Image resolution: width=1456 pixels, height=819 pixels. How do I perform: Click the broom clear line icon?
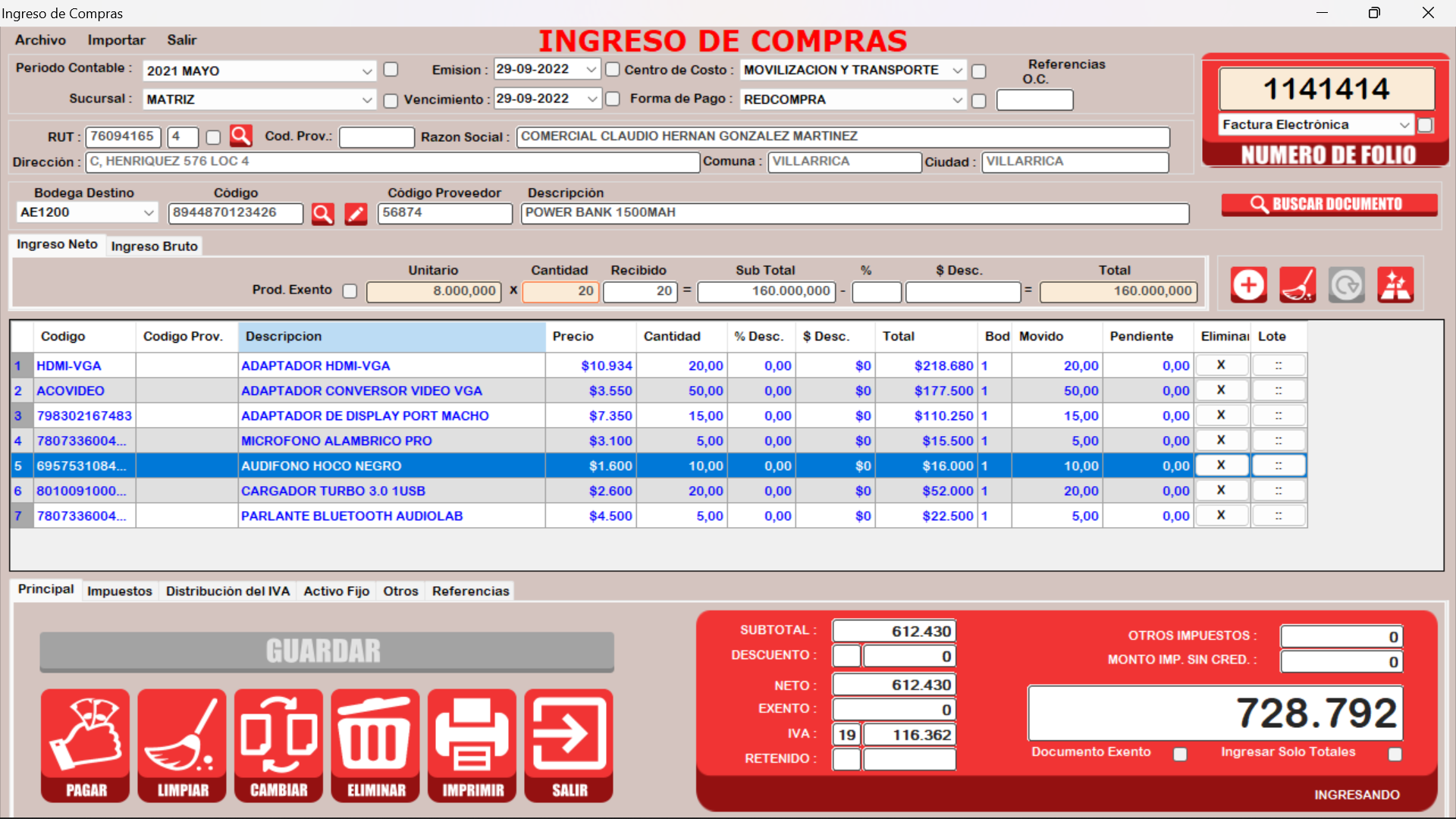point(1298,285)
